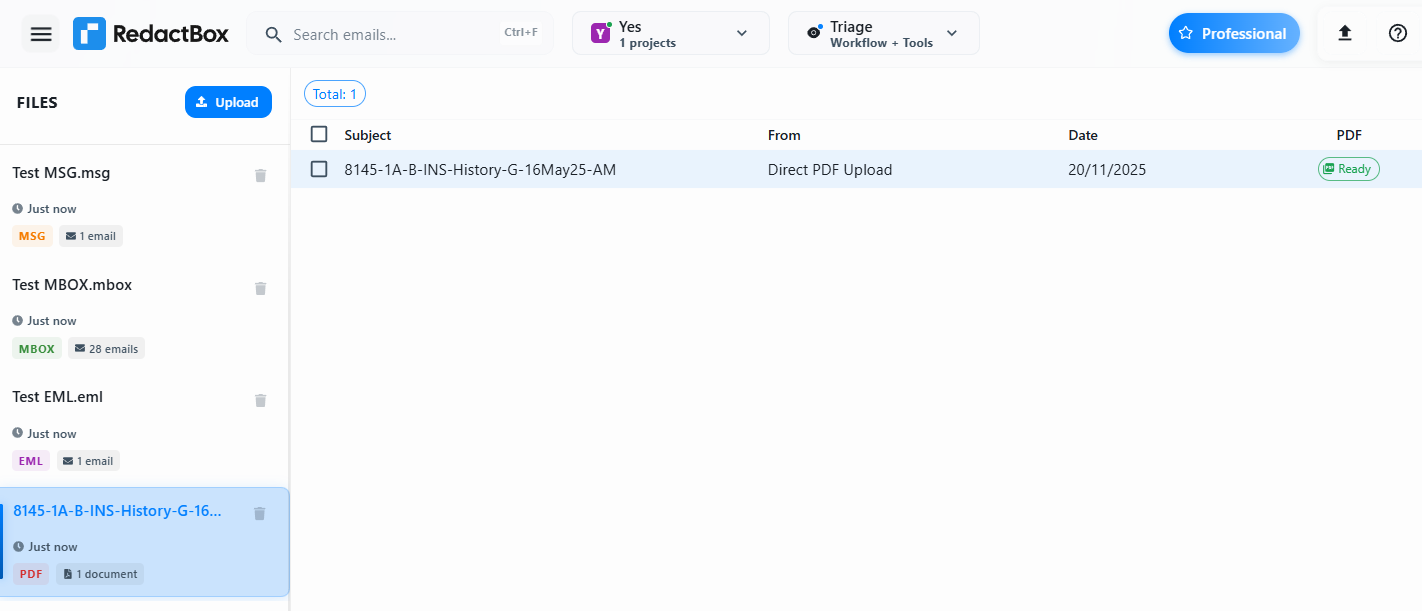
Task: Delete the Test EML.eml file
Action: tap(261, 400)
